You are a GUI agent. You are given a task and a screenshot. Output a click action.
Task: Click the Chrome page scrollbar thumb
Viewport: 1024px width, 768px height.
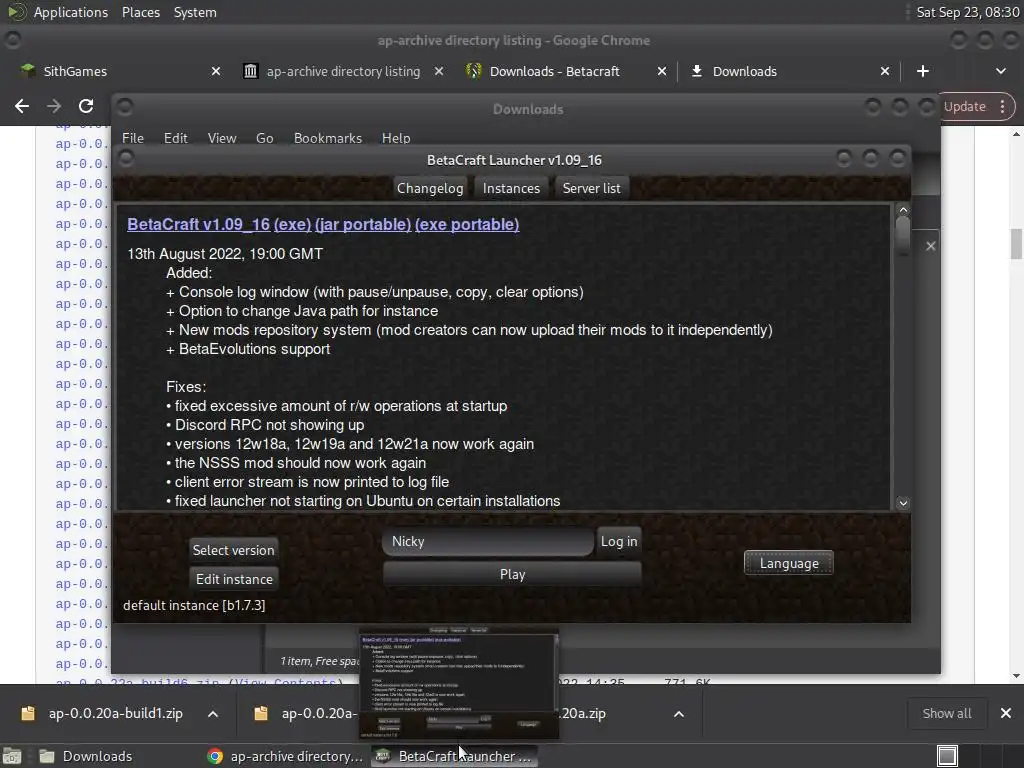coord(1016,244)
